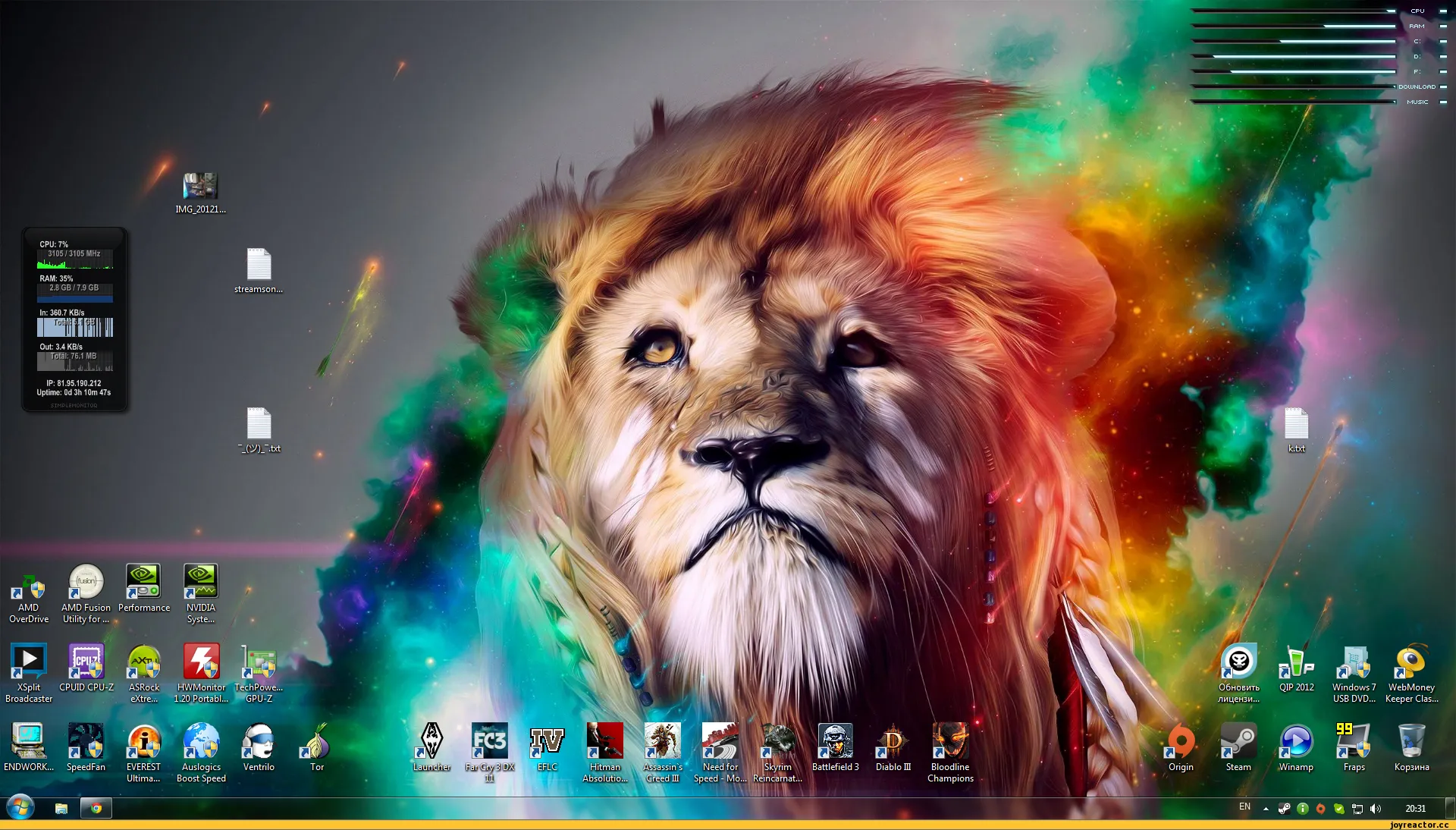1456x830 pixels.
Task: Open Windows 7 USB DVD tool
Action: [1354, 673]
